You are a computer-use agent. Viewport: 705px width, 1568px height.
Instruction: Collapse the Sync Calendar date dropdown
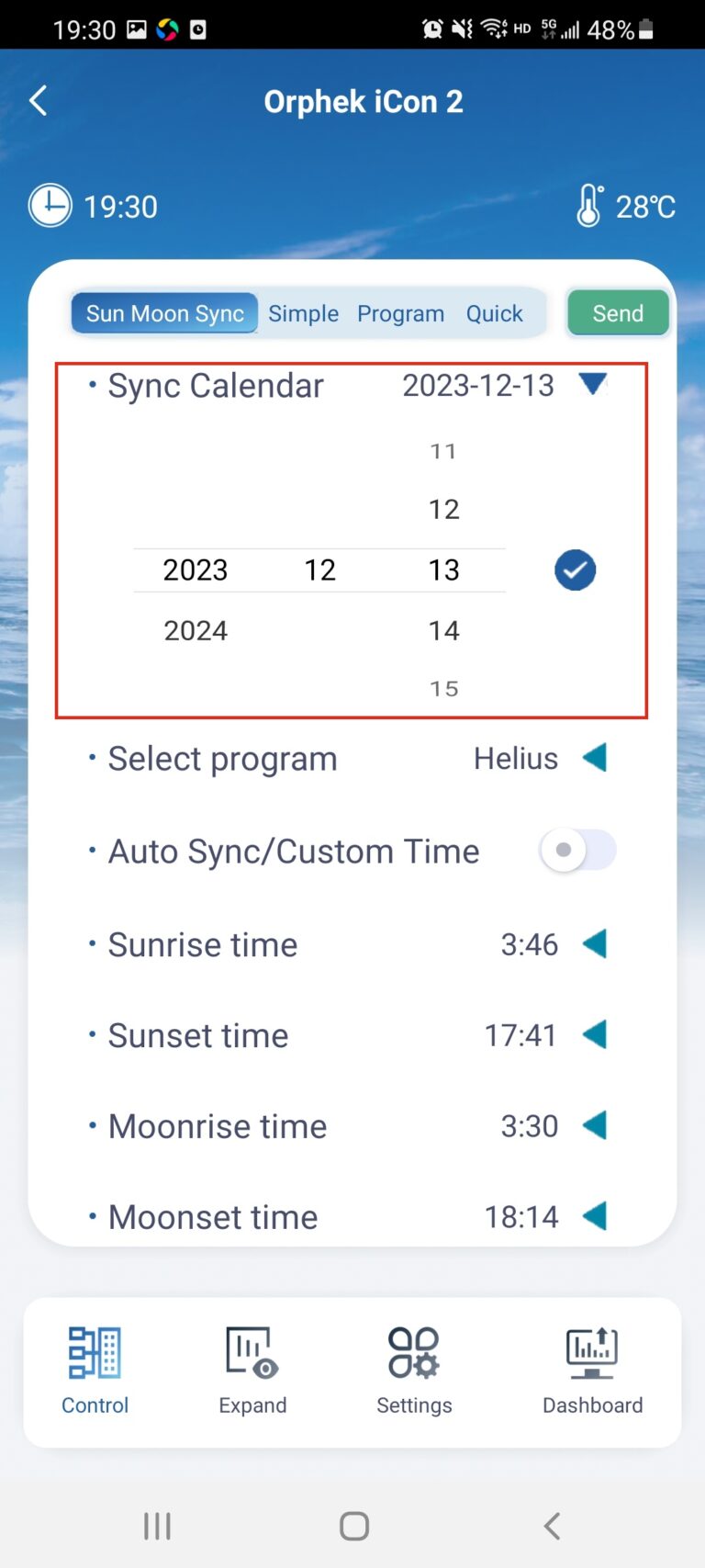(593, 384)
